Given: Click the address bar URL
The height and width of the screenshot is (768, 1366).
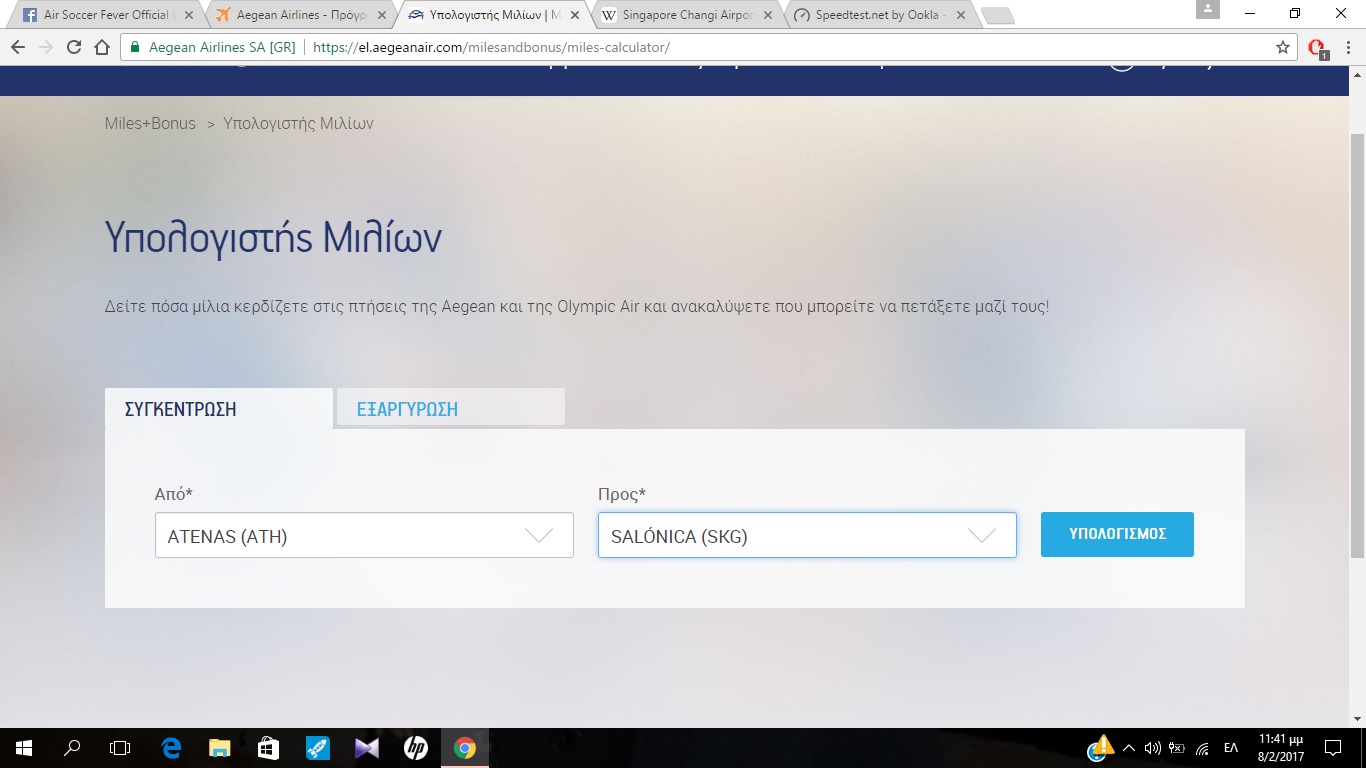Looking at the screenshot, I should 491,47.
